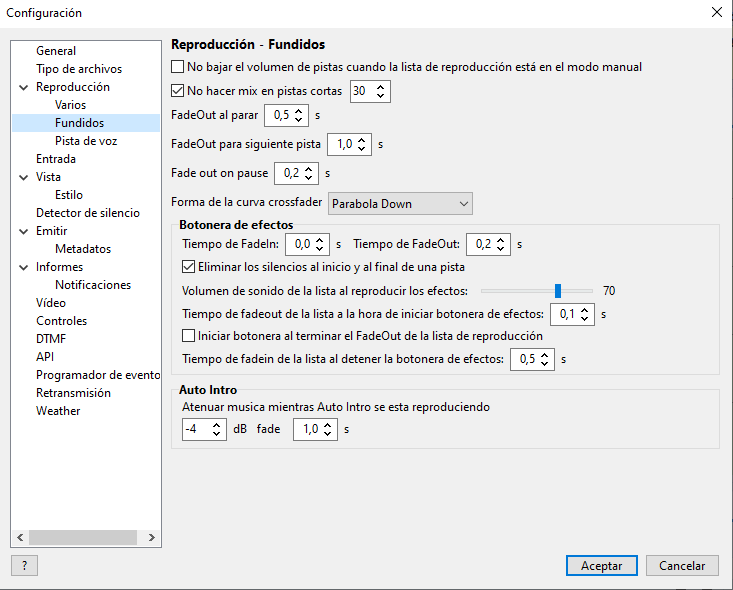Adjust the effects playback volume slider
Image resolution: width=733 pixels, height=590 pixels.
click(x=558, y=291)
